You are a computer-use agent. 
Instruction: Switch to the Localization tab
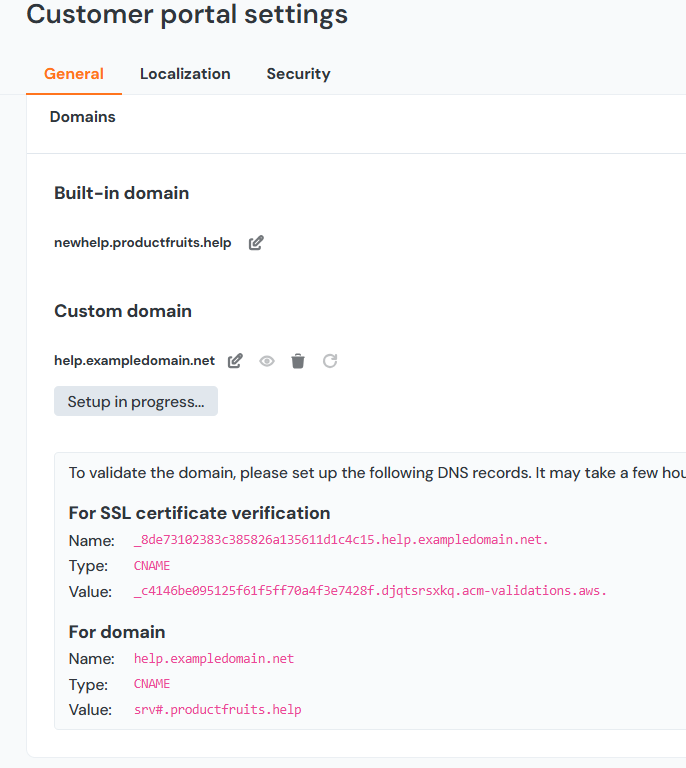(185, 74)
